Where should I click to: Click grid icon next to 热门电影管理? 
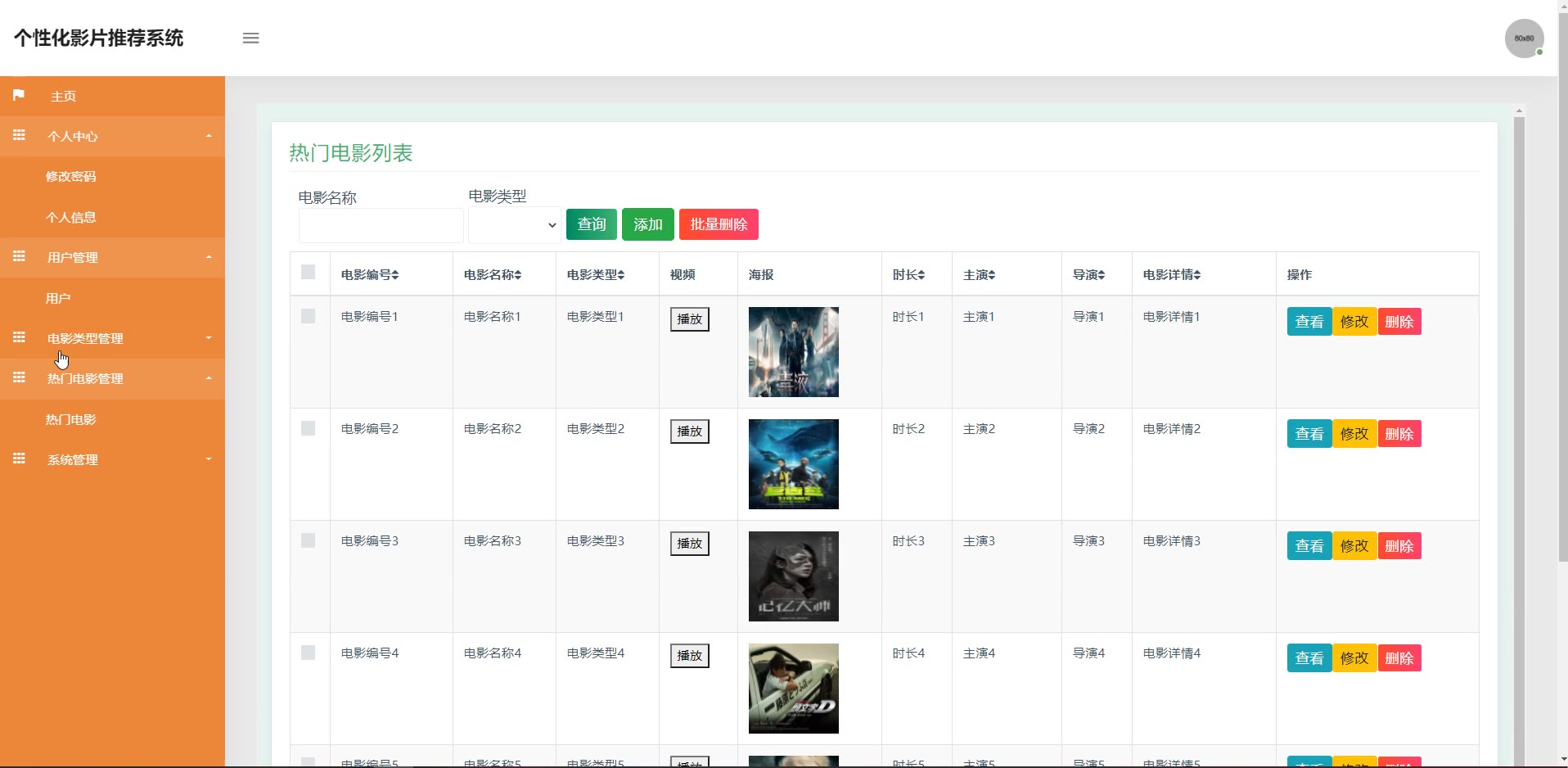[x=19, y=377]
